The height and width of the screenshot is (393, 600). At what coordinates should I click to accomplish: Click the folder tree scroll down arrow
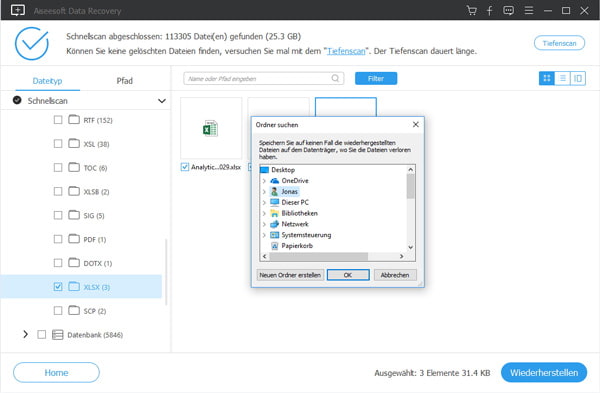[410, 247]
